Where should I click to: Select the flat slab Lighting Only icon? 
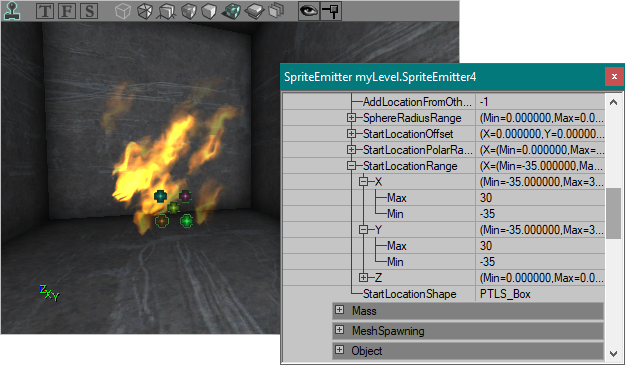tap(254, 11)
